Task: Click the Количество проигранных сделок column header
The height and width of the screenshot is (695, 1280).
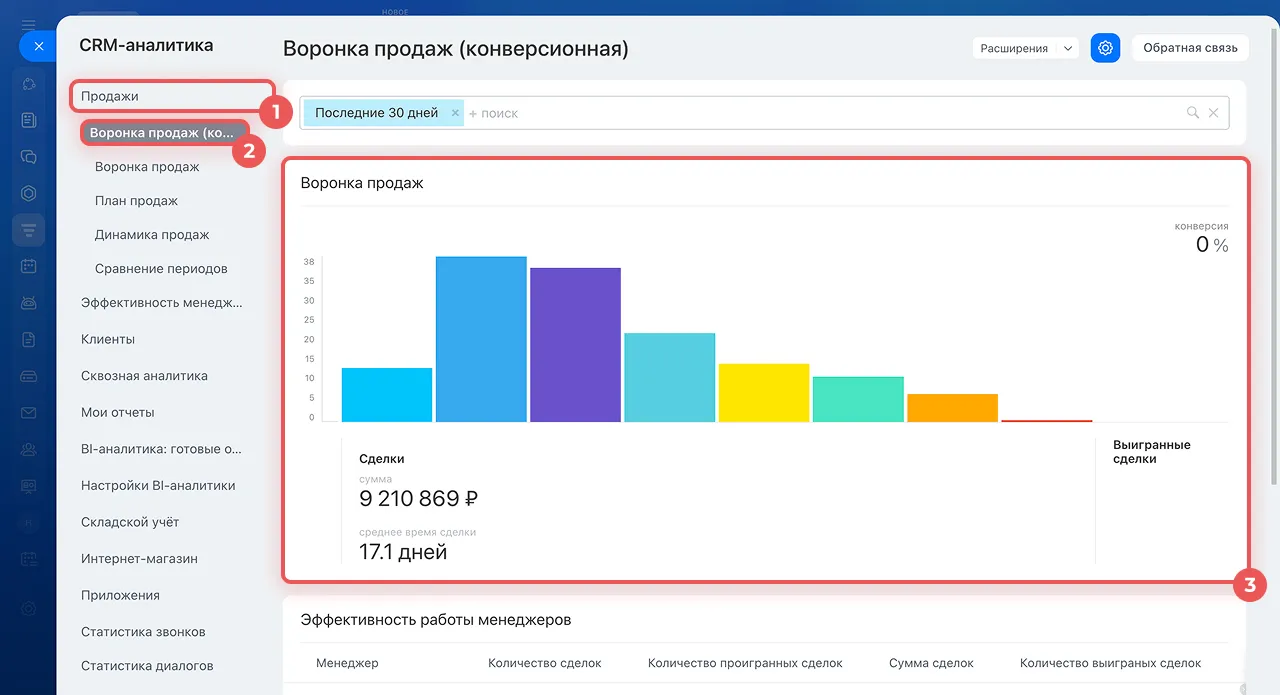Action: click(745, 663)
